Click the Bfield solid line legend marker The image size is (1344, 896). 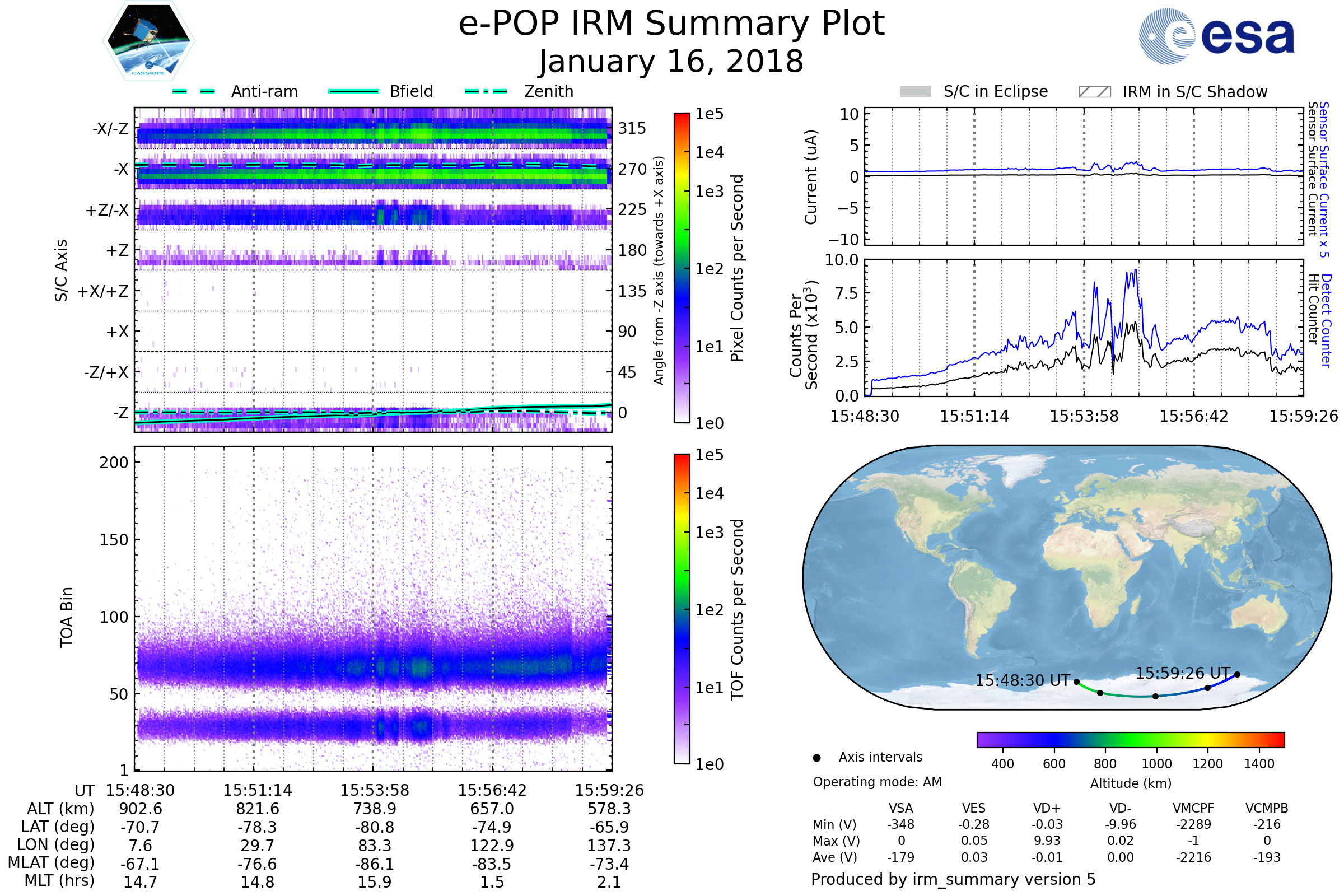(353, 91)
